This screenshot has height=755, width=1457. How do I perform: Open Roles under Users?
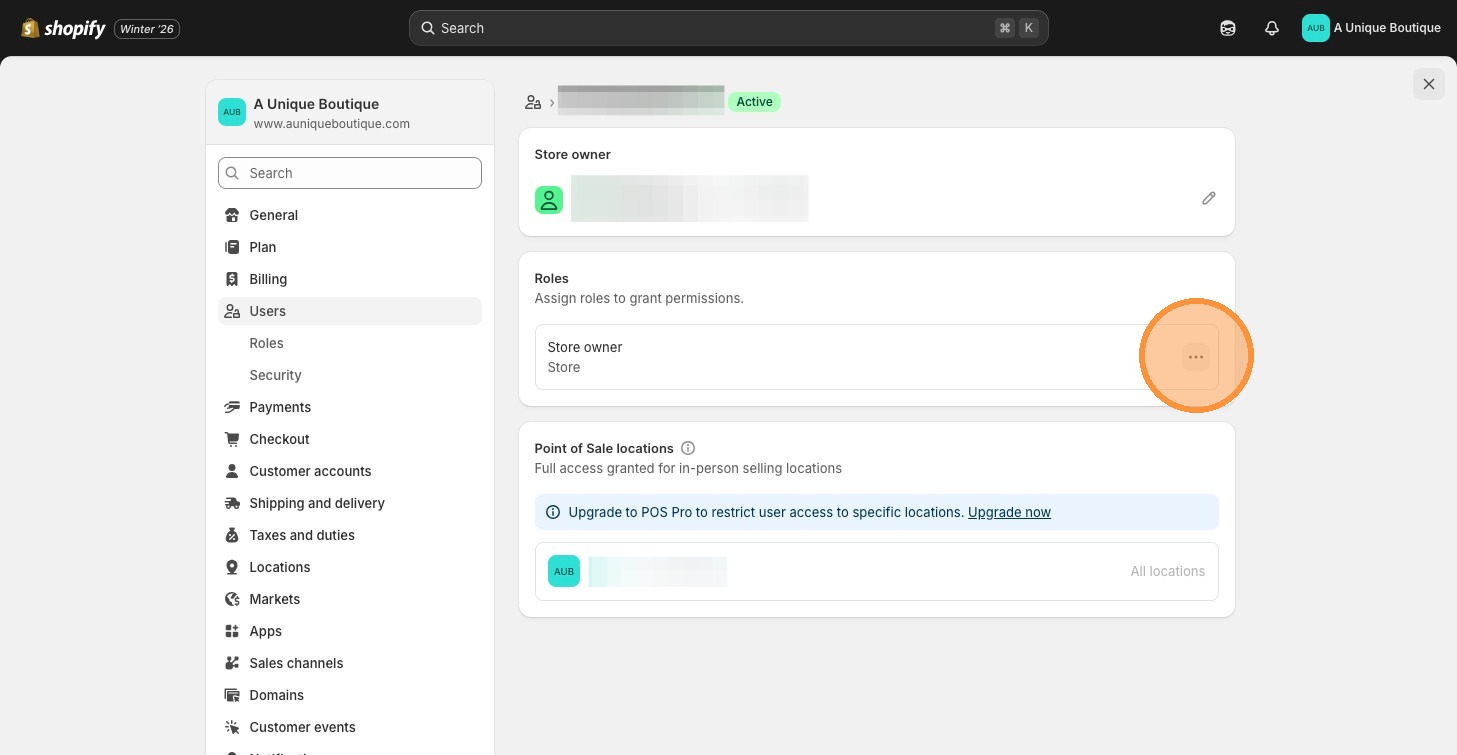coord(267,343)
